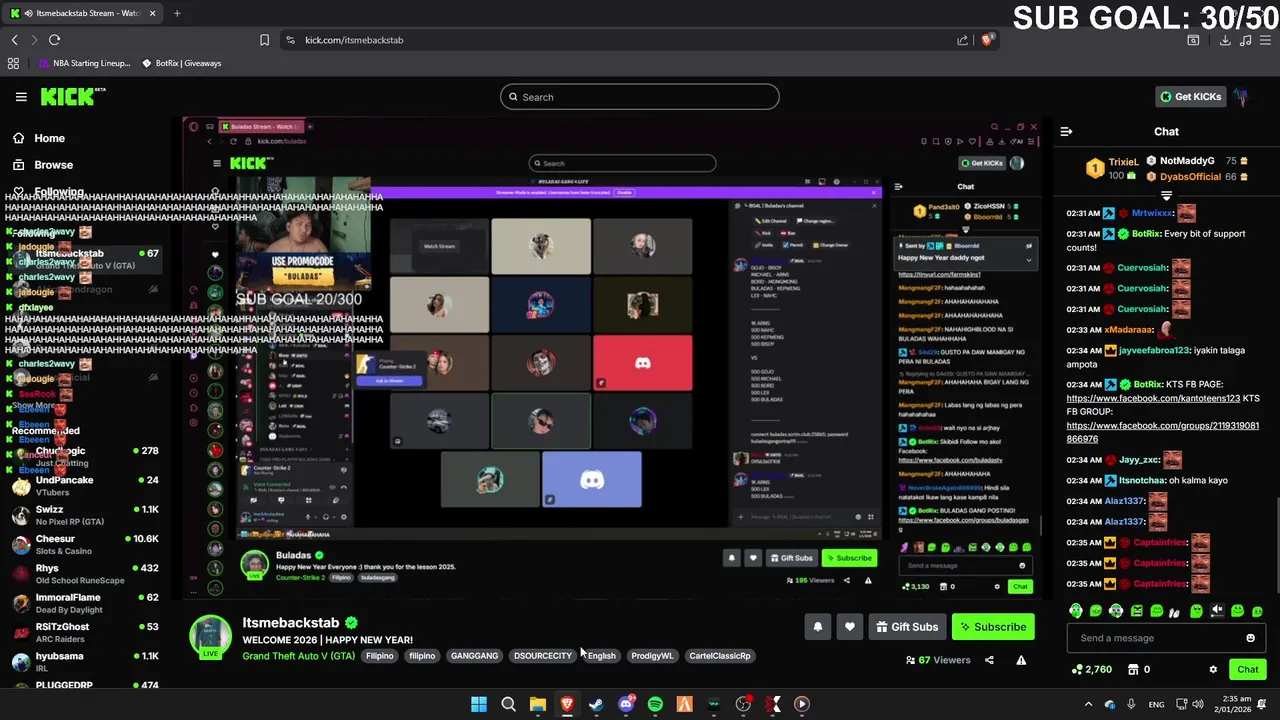Viewport: 1280px width, 720px height.
Task: Open Spotify from the taskbar
Action: [x=655, y=704]
